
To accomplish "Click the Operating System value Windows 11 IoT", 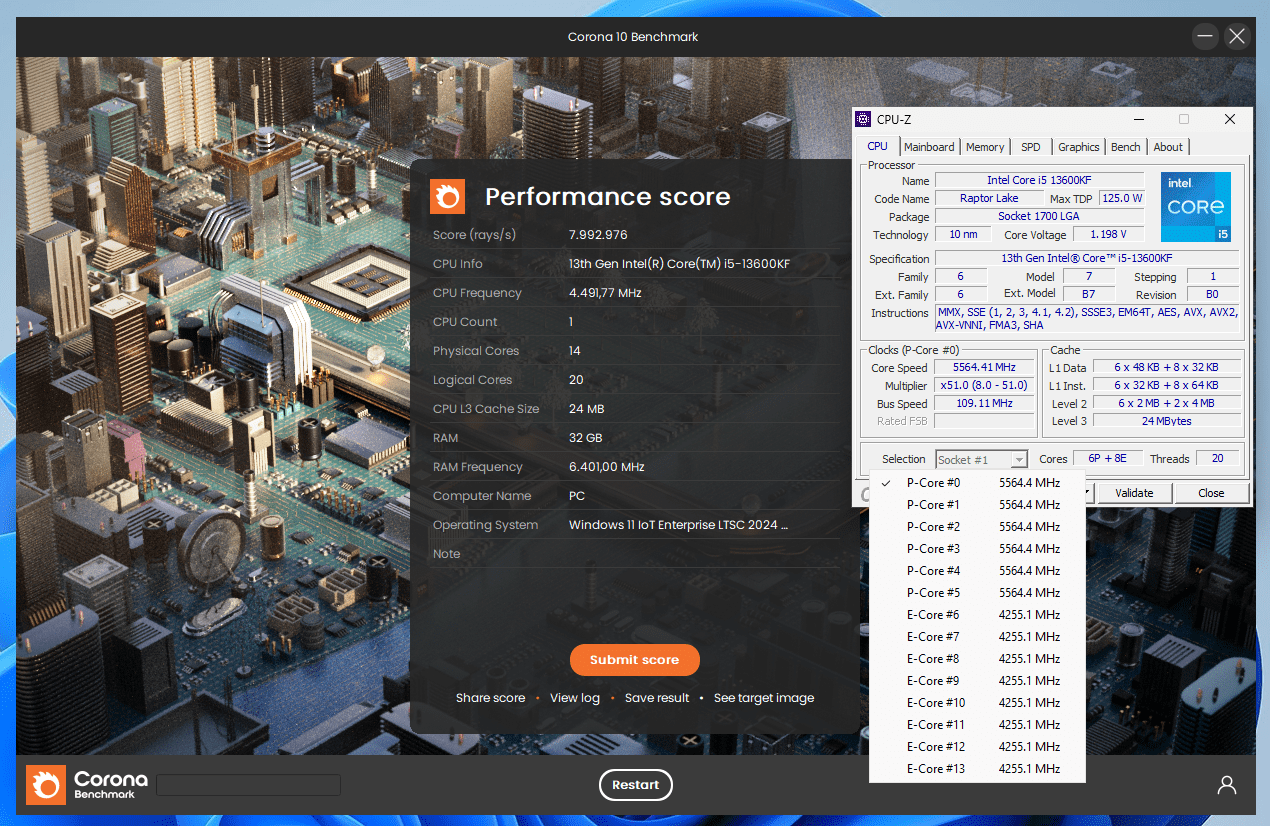I will 678,525.
